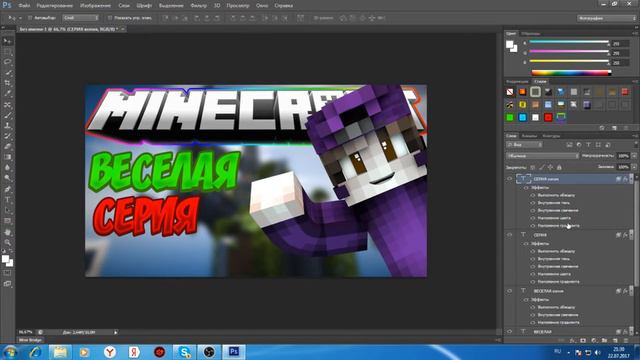
Task: Select the History Brush tool
Action: coord(7,136)
